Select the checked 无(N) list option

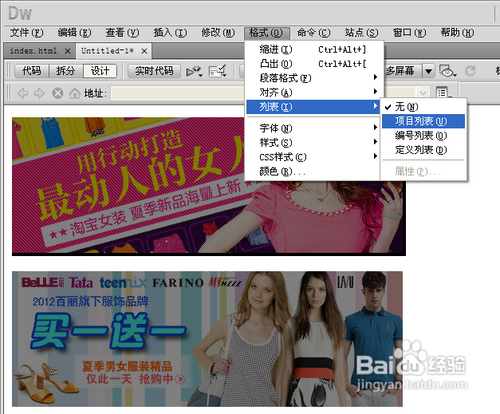pyautogui.click(x=423, y=107)
